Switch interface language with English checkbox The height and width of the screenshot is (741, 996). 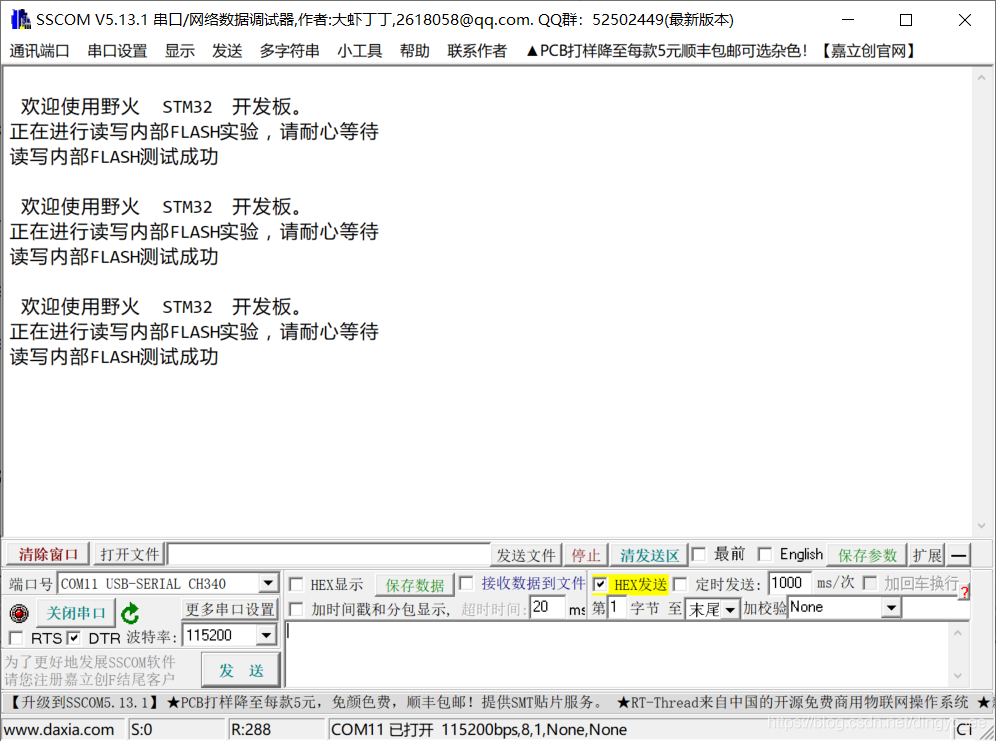click(765, 554)
